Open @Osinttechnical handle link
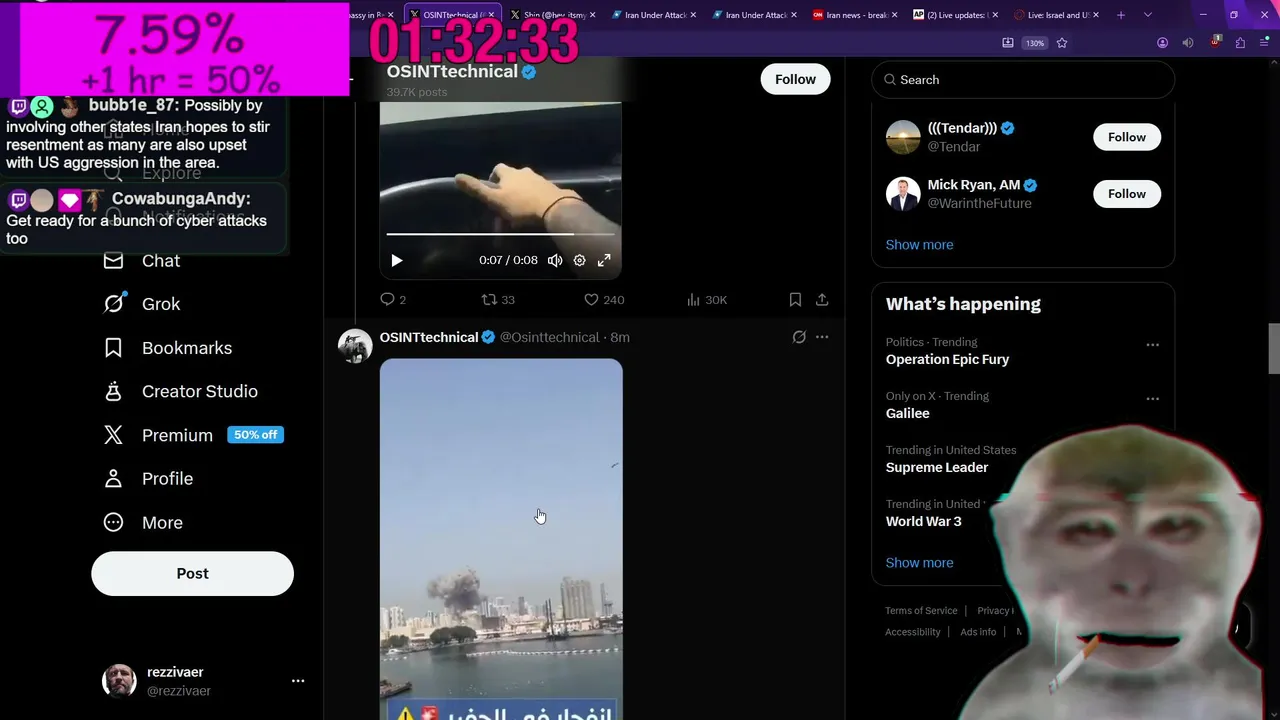 [x=549, y=337]
